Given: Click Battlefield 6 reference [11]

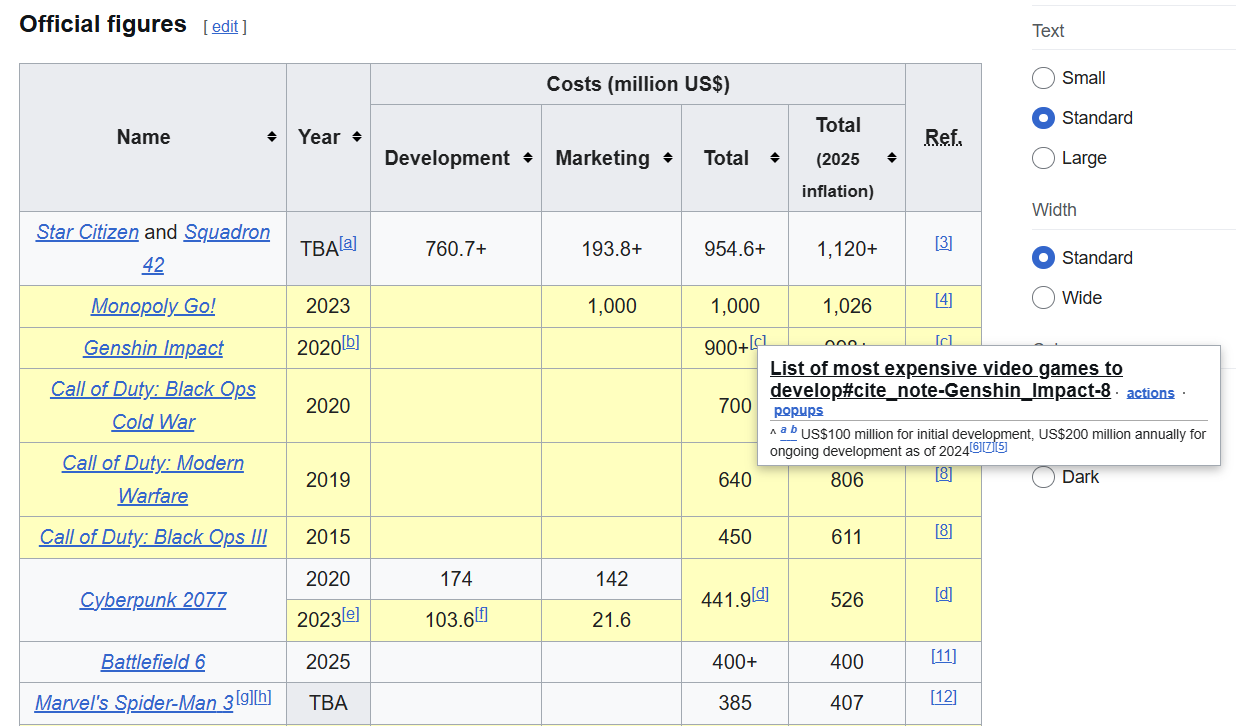Looking at the screenshot, I should pos(943,655).
